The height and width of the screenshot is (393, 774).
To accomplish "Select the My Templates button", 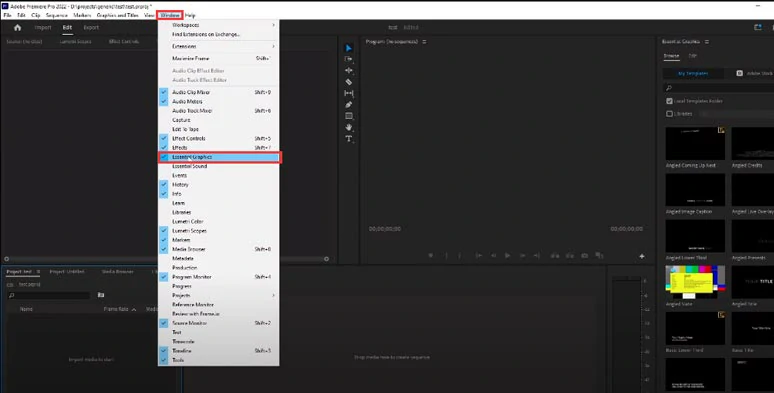I will pyautogui.click(x=693, y=73).
